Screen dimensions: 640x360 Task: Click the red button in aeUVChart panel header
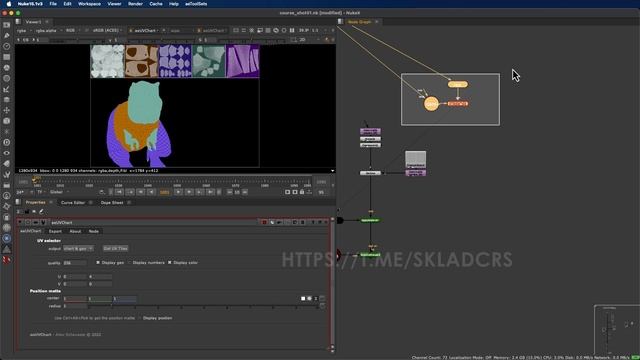pos(264,222)
